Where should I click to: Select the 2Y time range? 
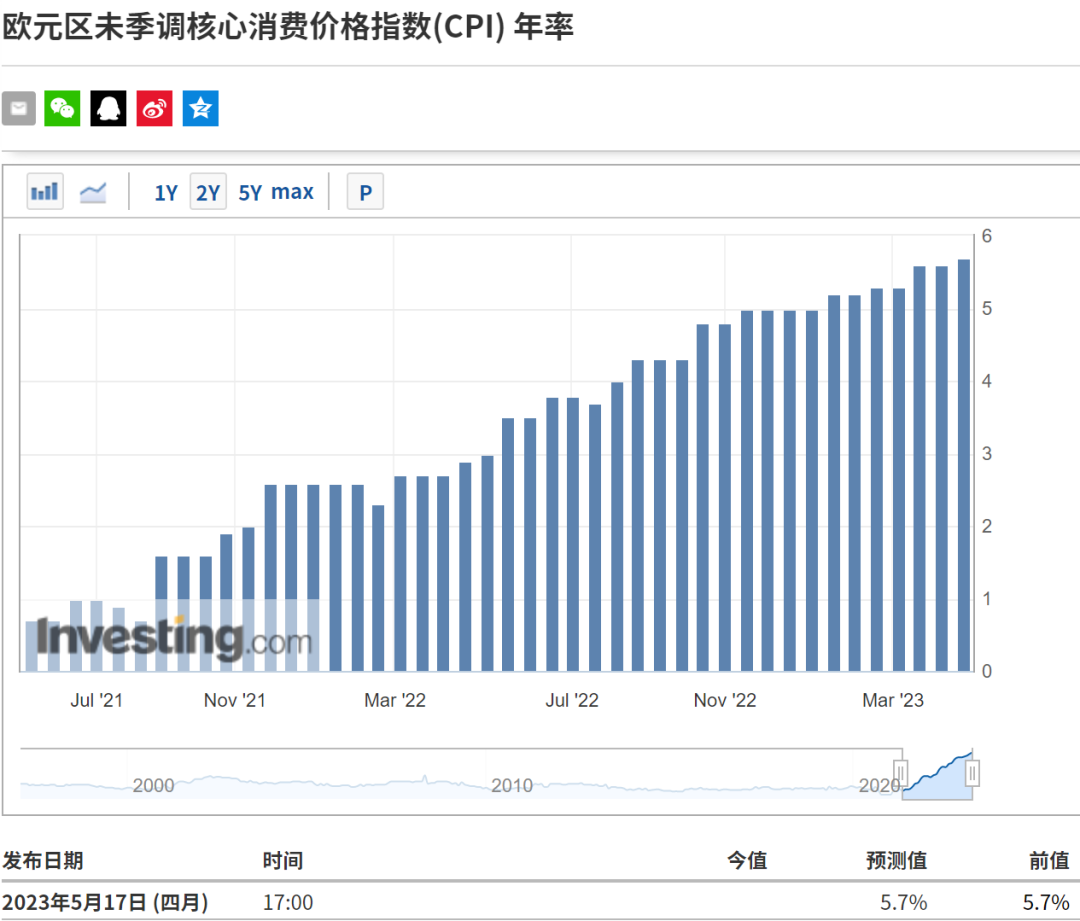(x=208, y=192)
